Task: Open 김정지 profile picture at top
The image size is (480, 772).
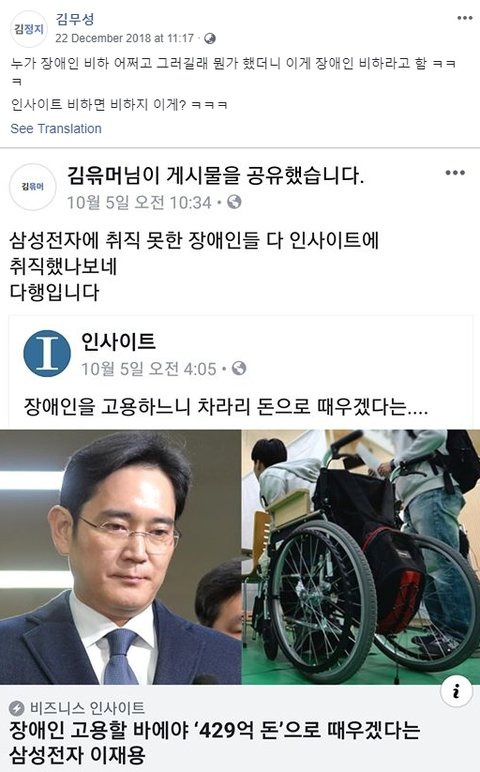Action: (x=29, y=29)
